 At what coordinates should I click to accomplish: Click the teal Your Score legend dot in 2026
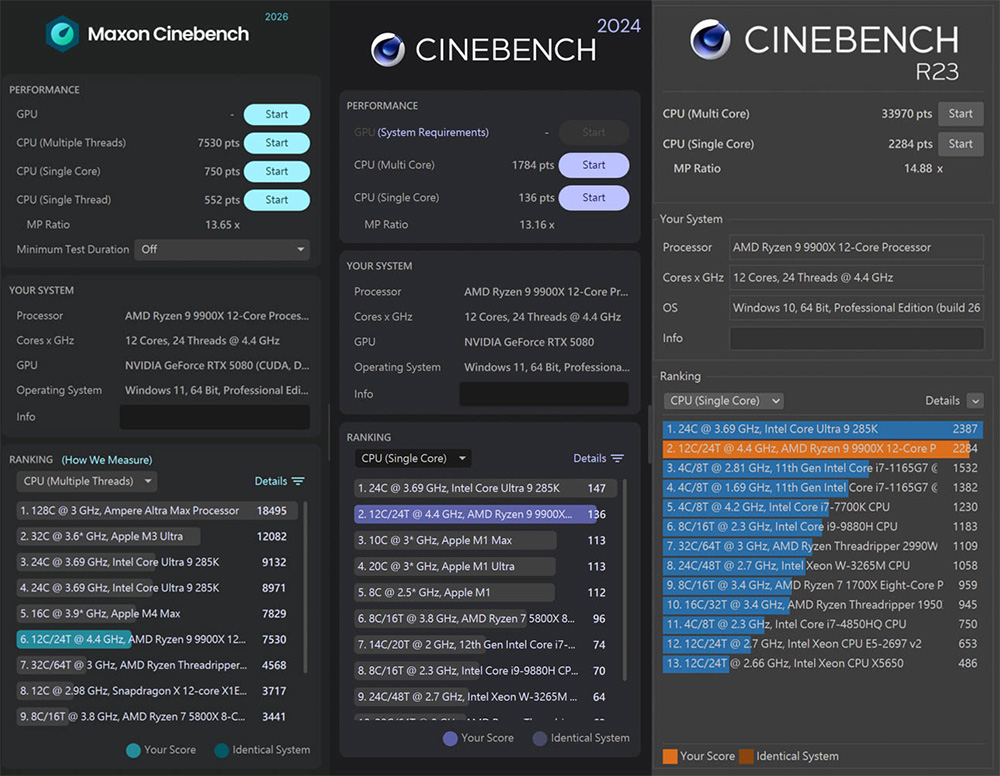point(133,750)
